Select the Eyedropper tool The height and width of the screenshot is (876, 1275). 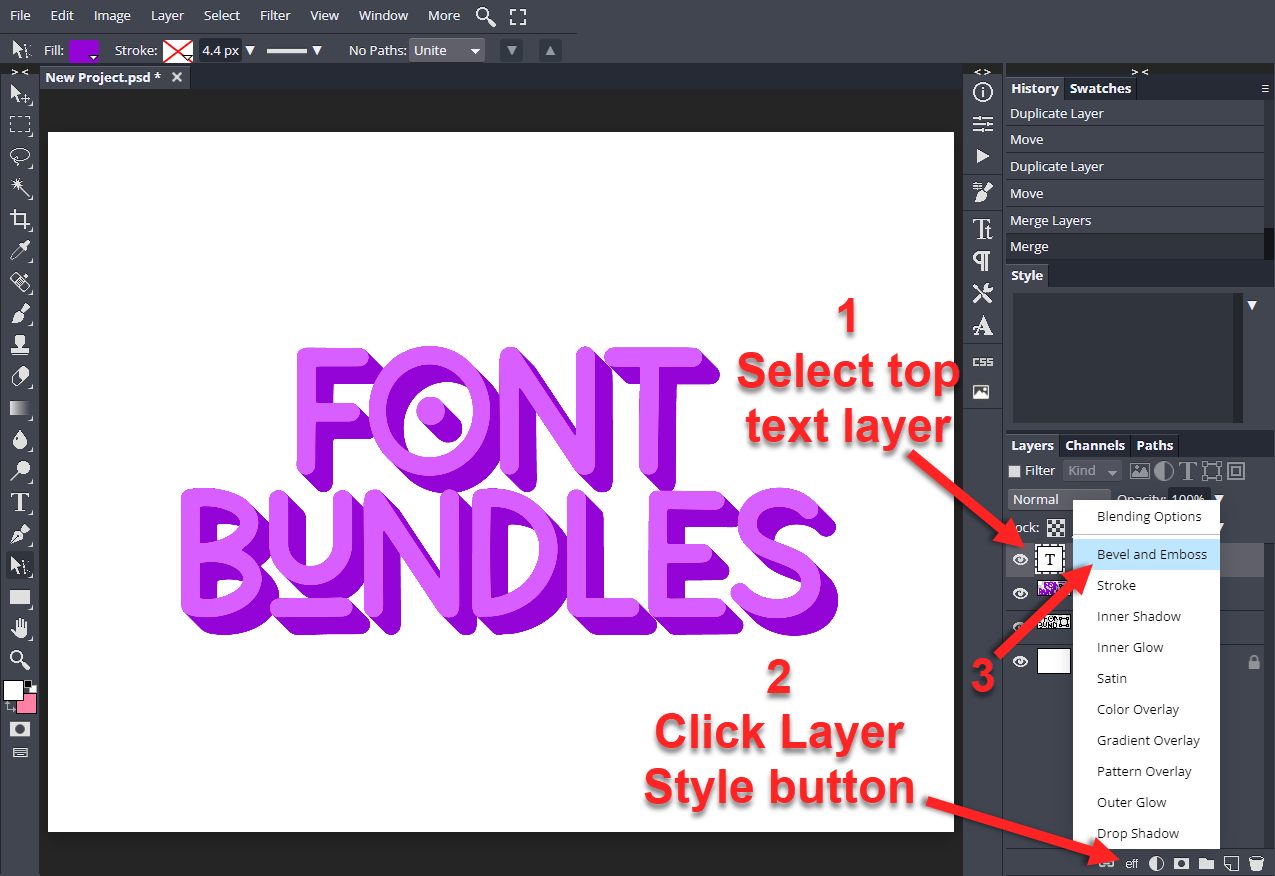coord(20,251)
